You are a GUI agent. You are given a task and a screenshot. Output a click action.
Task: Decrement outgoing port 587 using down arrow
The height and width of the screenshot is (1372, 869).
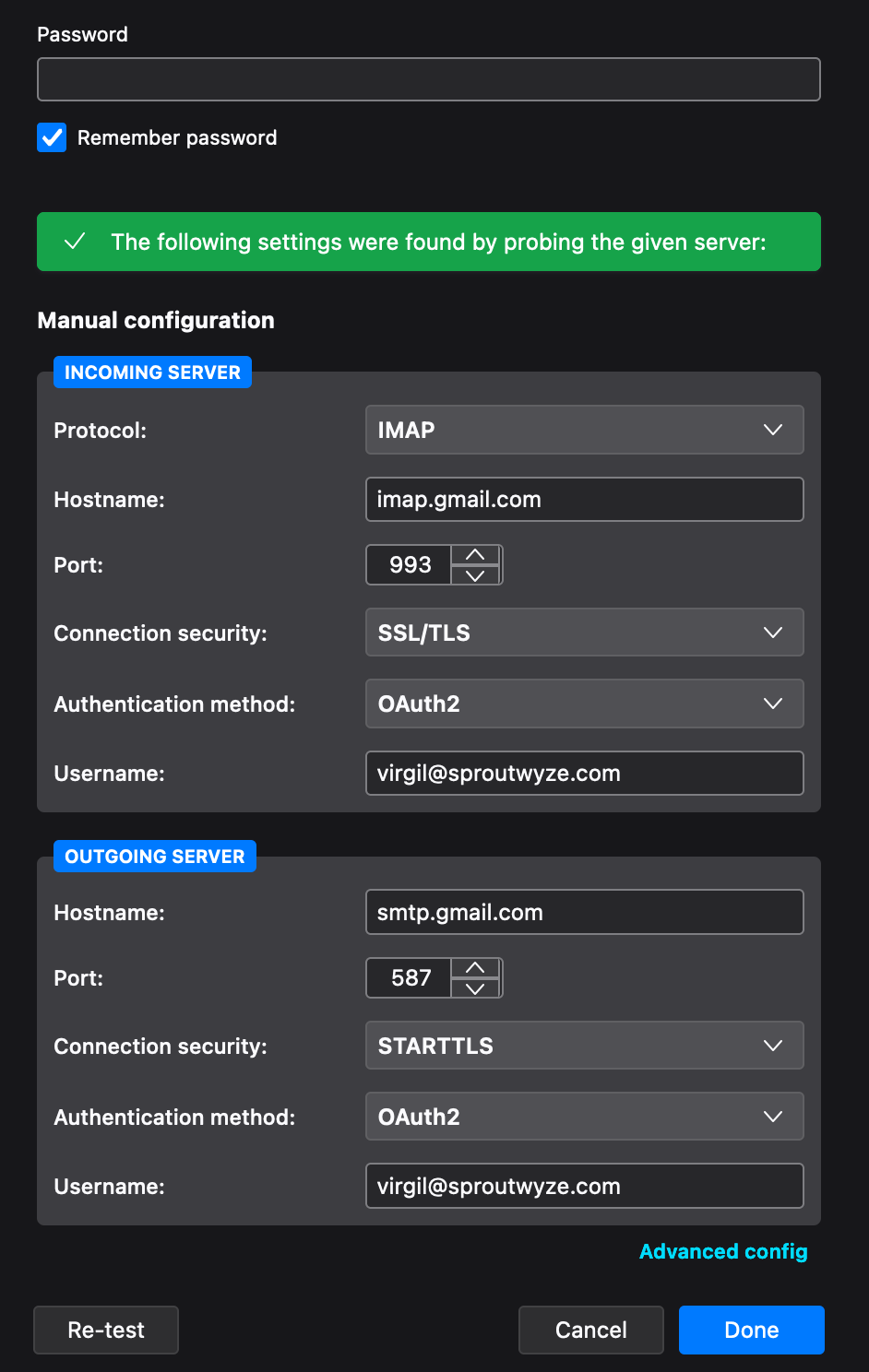(x=475, y=988)
